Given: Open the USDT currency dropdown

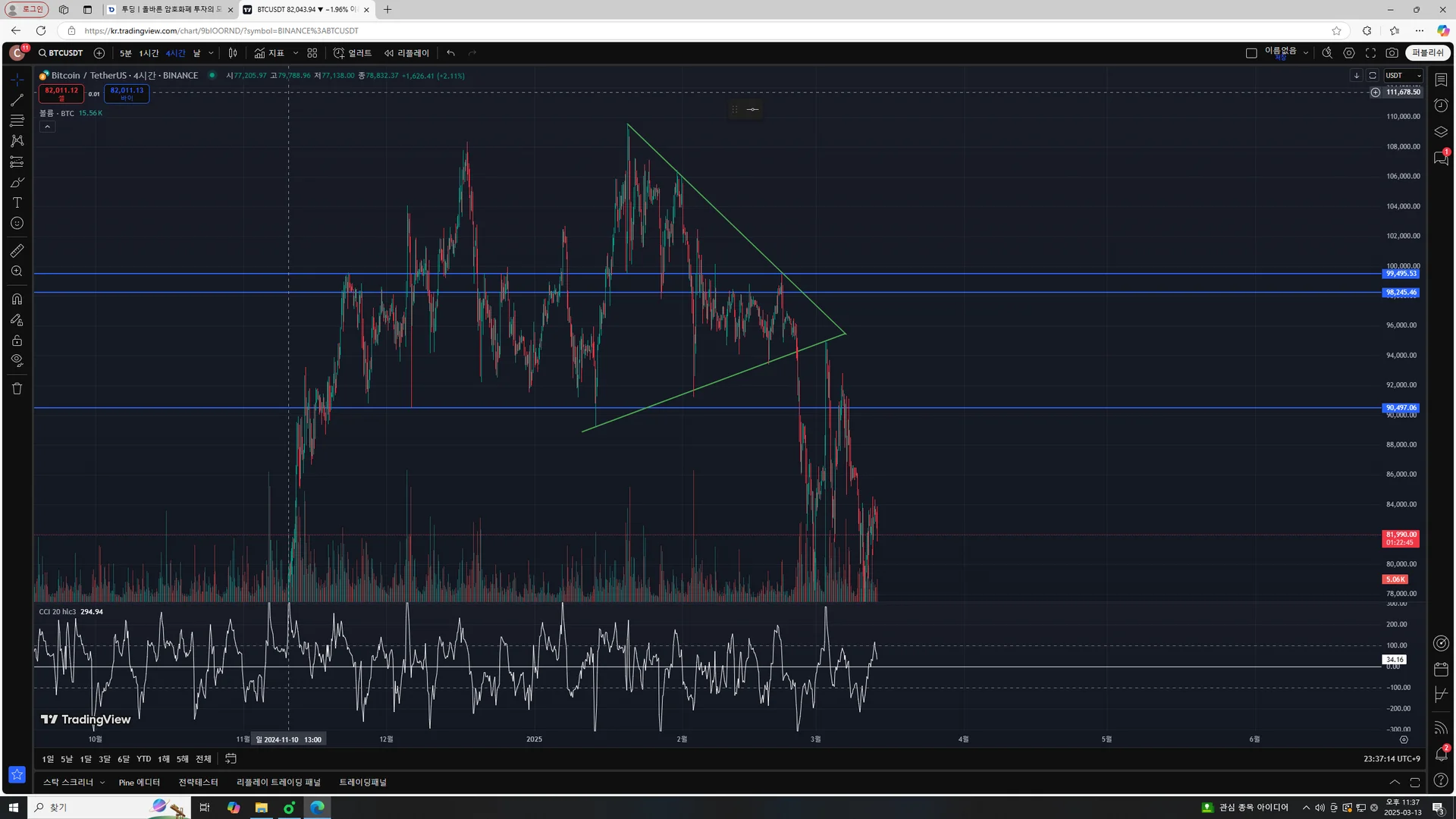Looking at the screenshot, I should point(1403,76).
